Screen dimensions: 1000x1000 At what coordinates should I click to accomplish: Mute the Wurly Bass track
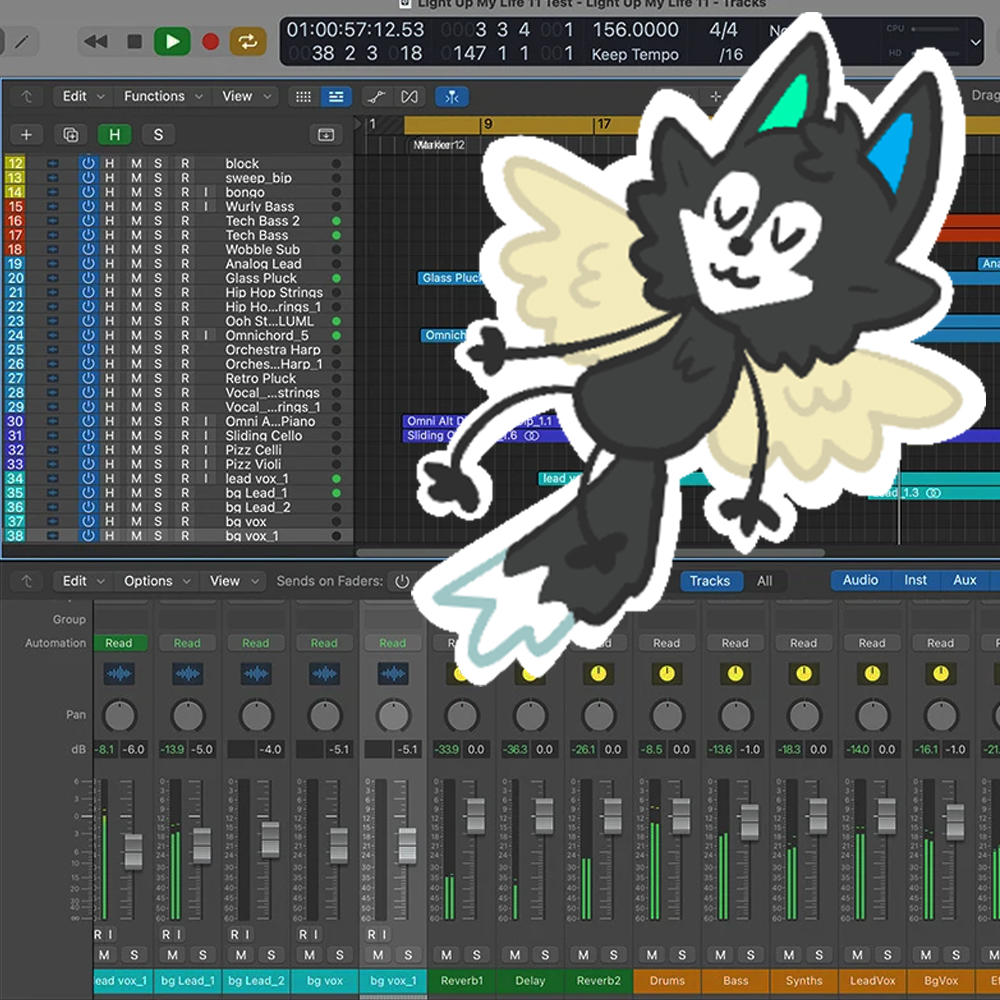[x=136, y=206]
